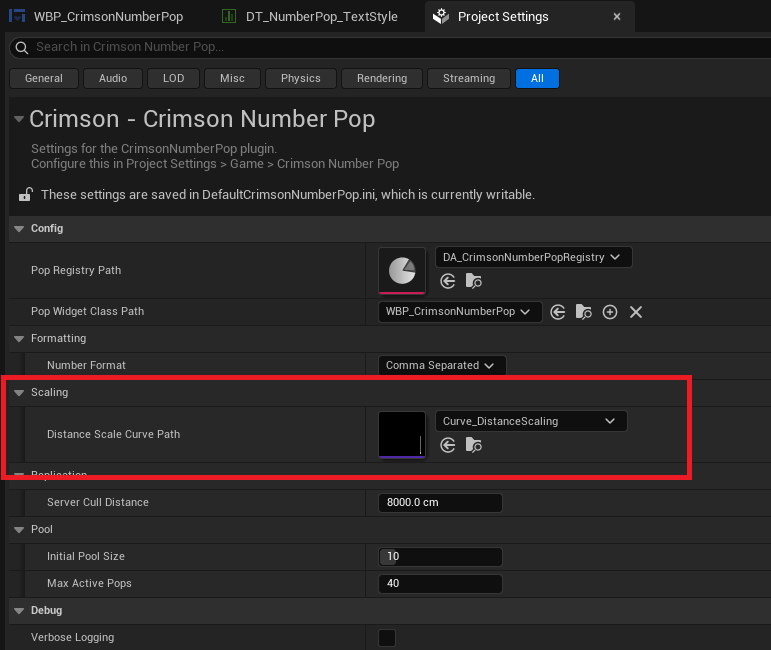Collapse the Formatting section
This screenshot has height=650, width=771.
point(19,339)
